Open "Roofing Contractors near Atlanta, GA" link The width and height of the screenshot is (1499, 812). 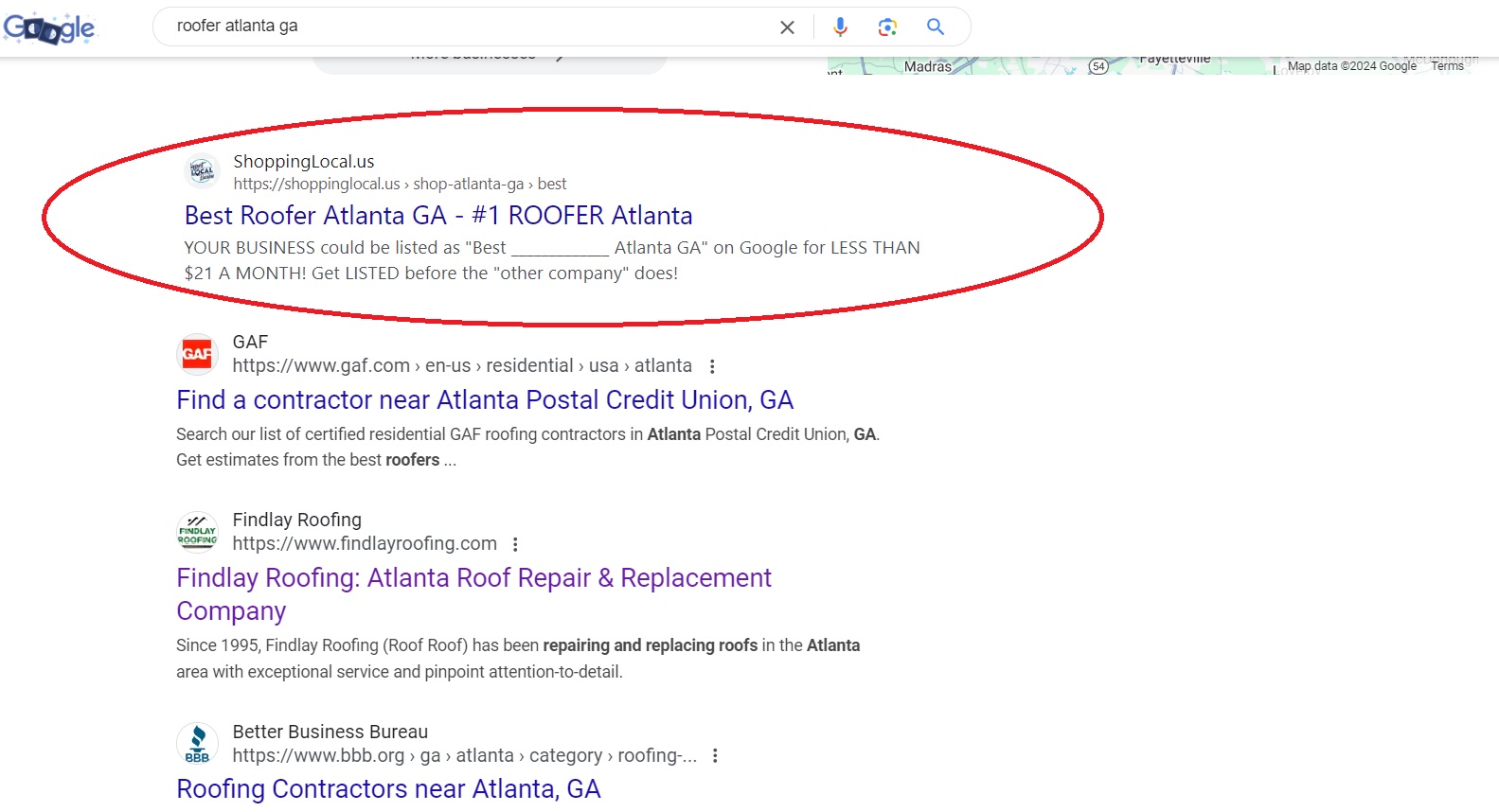pyautogui.click(x=388, y=789)
